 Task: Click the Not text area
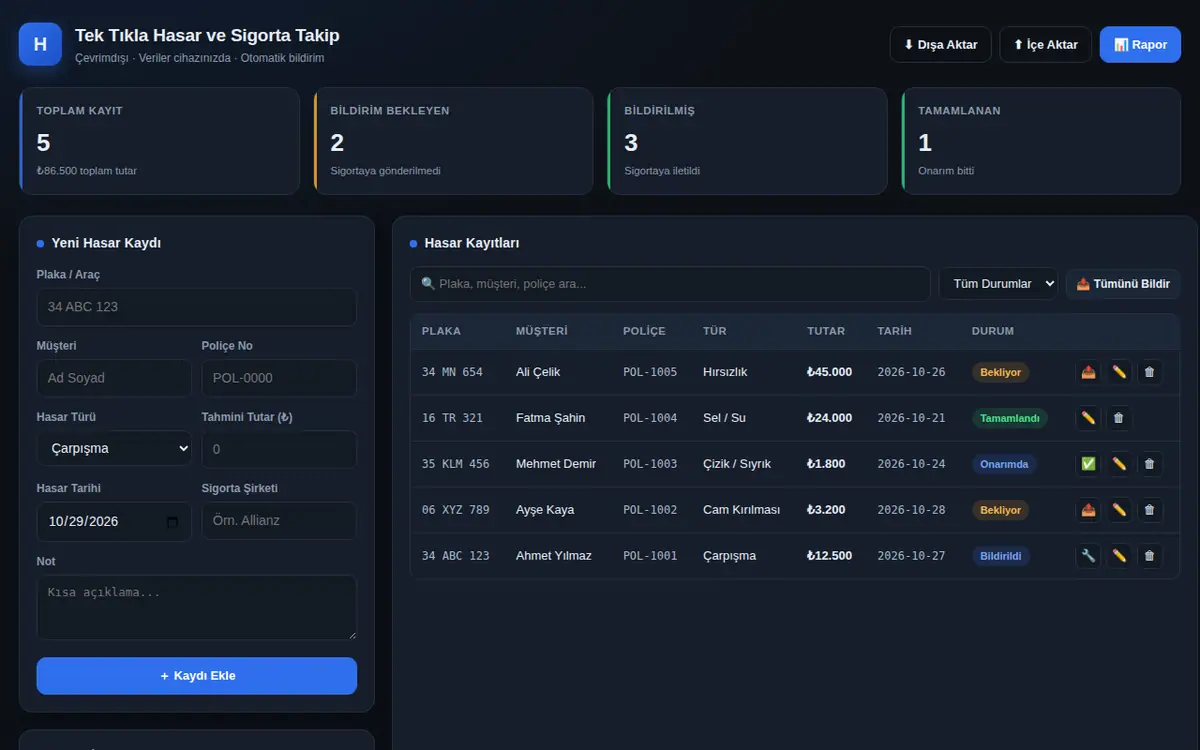tap(197, 607)
